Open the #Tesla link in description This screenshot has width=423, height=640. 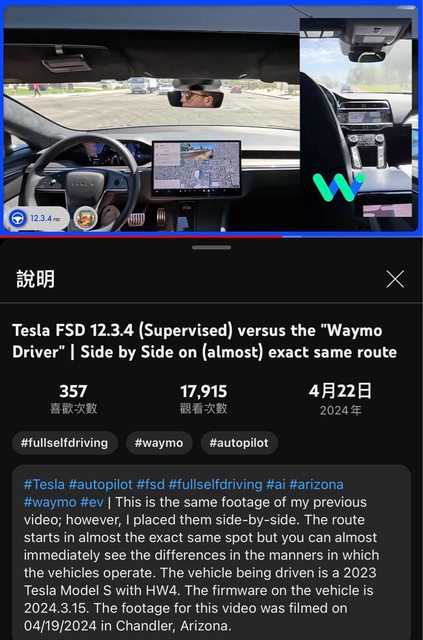pos(44,484)
